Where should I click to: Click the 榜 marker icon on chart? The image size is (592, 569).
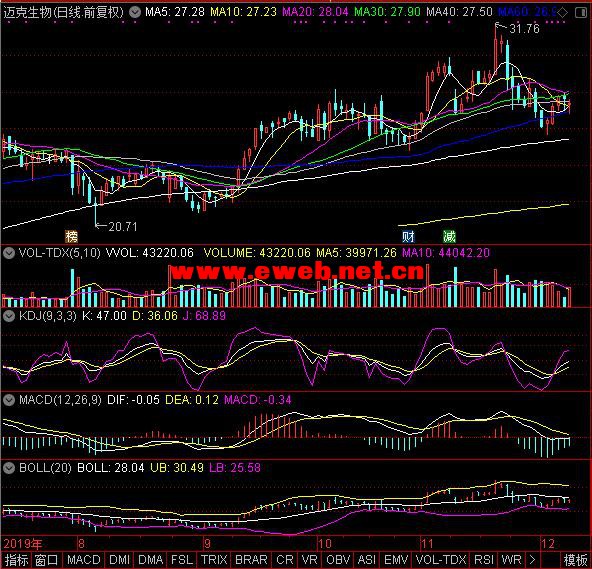click(x=71, y=236)
